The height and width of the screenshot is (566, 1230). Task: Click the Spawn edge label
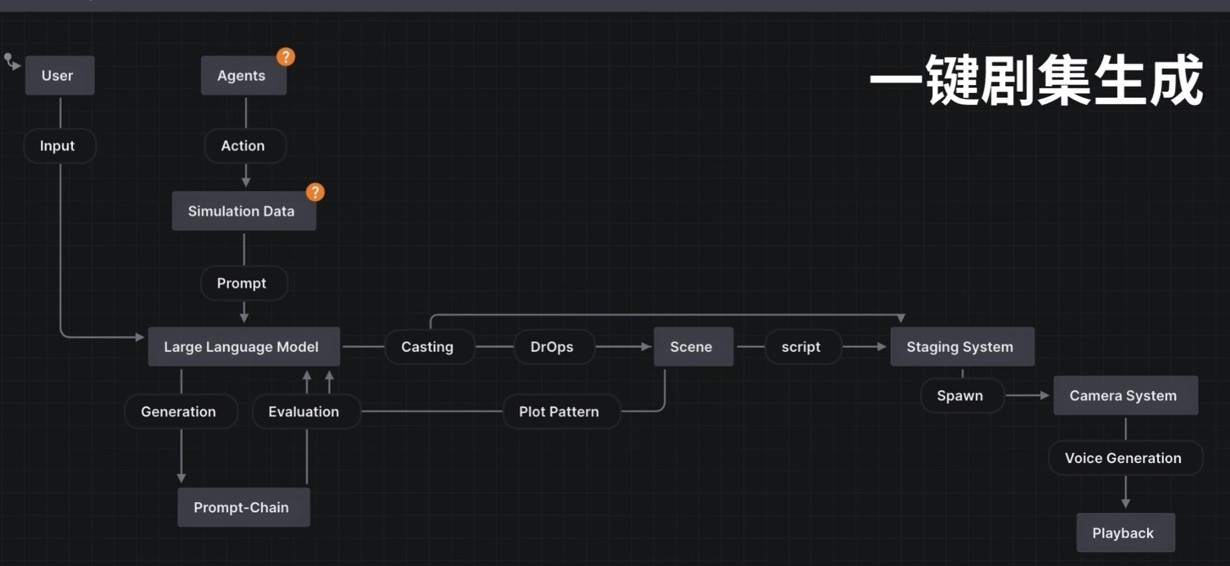(962, 396)
